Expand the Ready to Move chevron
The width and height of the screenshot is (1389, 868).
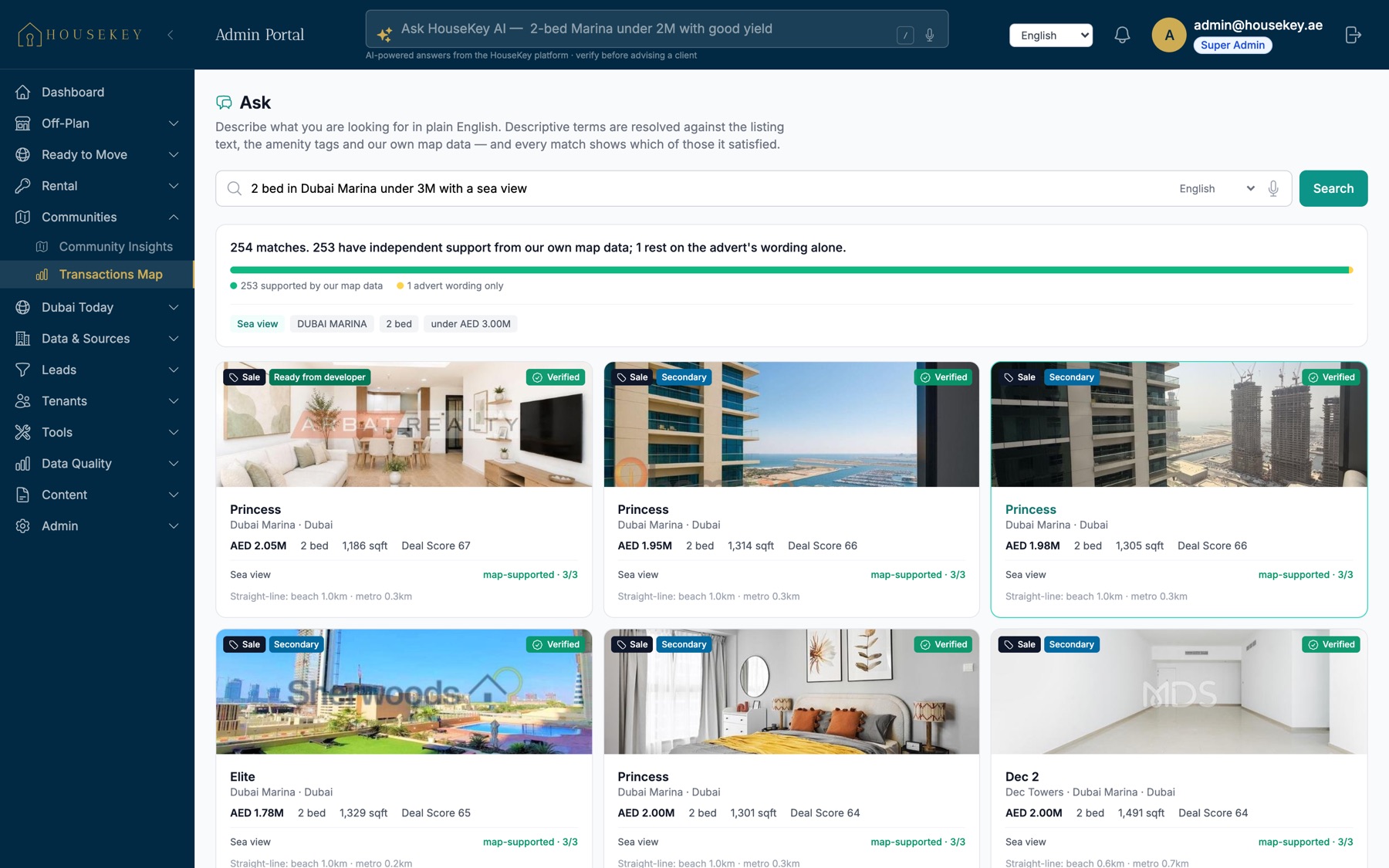[174, 154]
